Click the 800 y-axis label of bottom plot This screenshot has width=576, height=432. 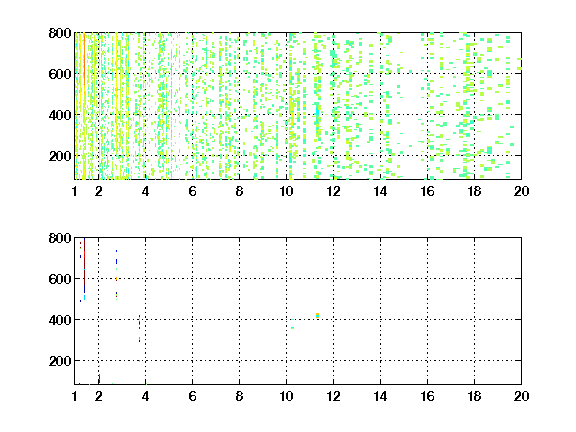pyautogui.click(x=60, y=238)
